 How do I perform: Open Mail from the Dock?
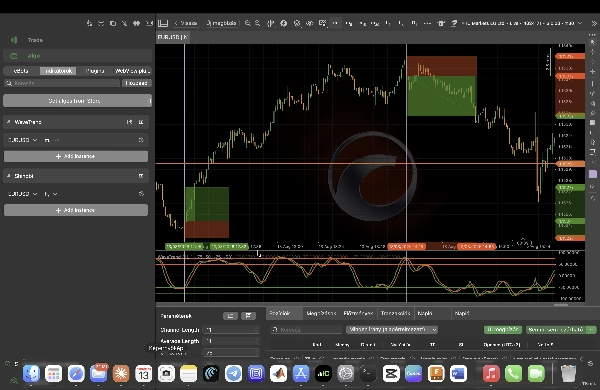pos(98,373)
